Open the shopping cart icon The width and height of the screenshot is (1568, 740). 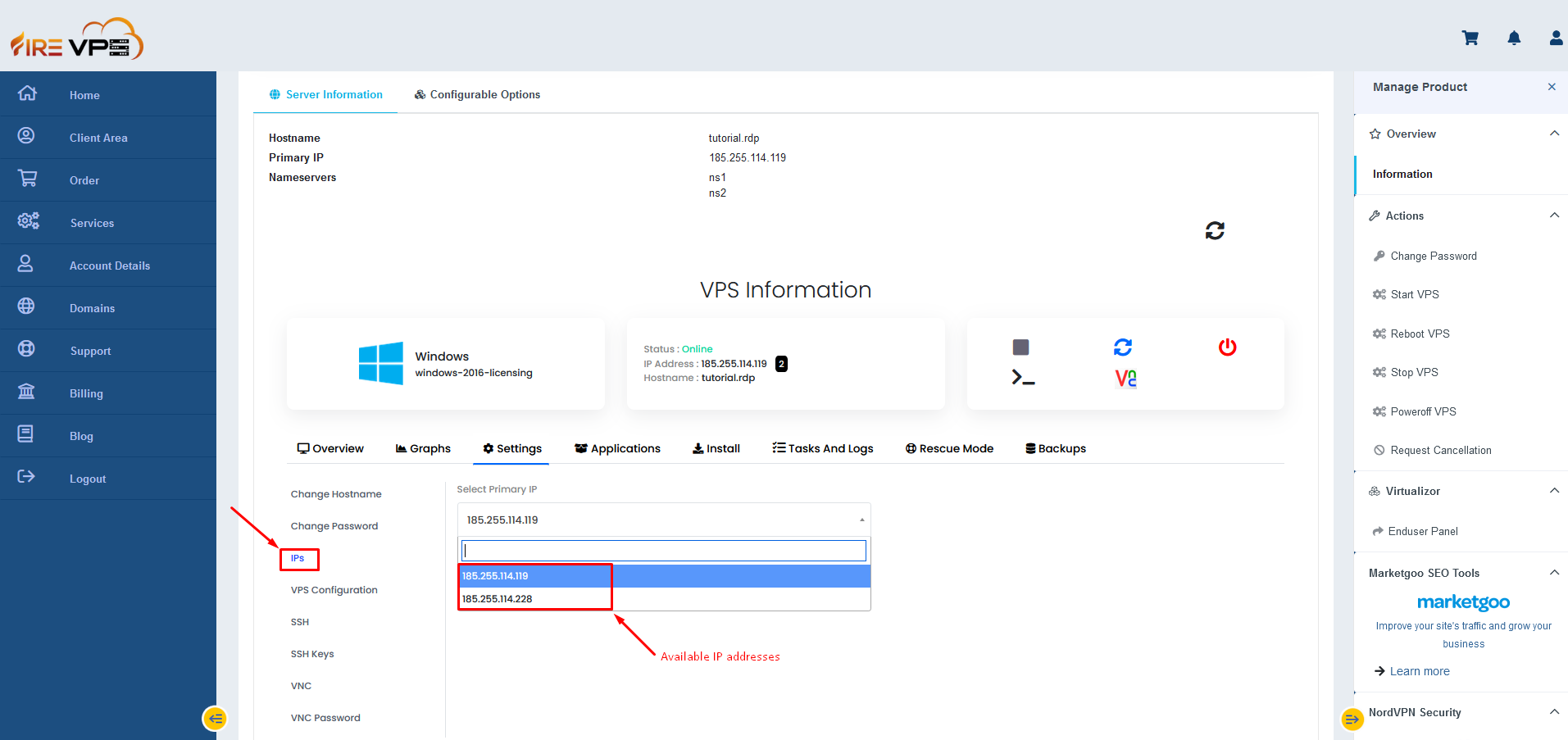point(1470,38)
